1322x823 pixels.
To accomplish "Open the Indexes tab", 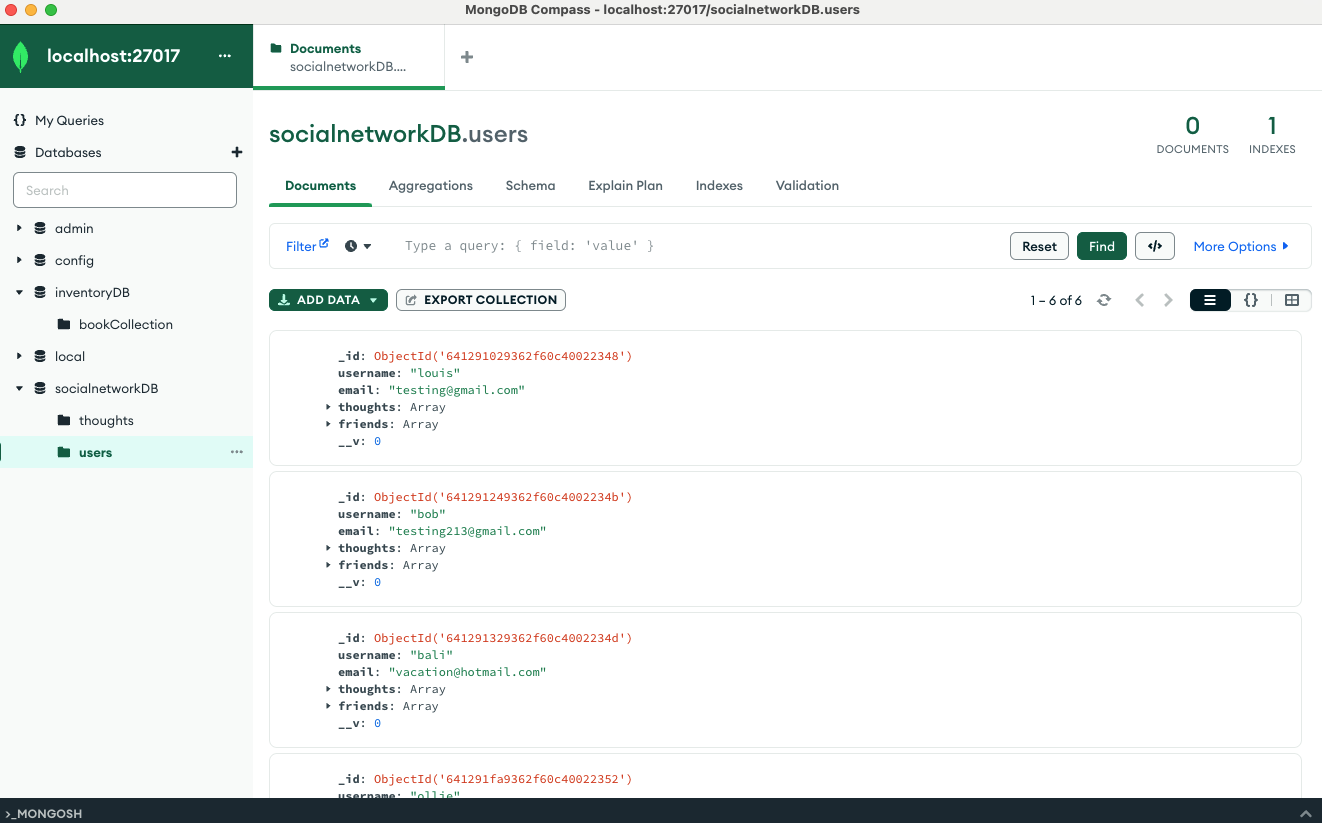I will [x=718, y=185].
